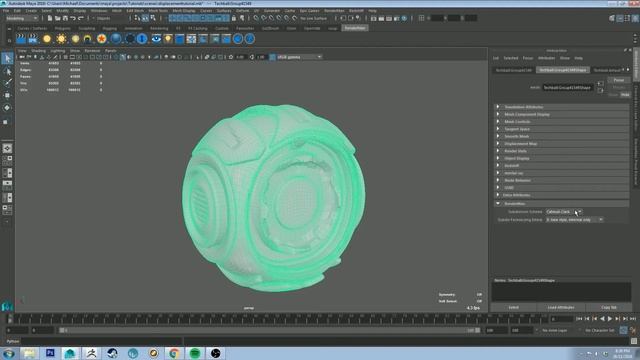The height and width of the screenshot is (360, 640).
Task: Click the New Scene file icon
Action: click(x=50, y=18)
